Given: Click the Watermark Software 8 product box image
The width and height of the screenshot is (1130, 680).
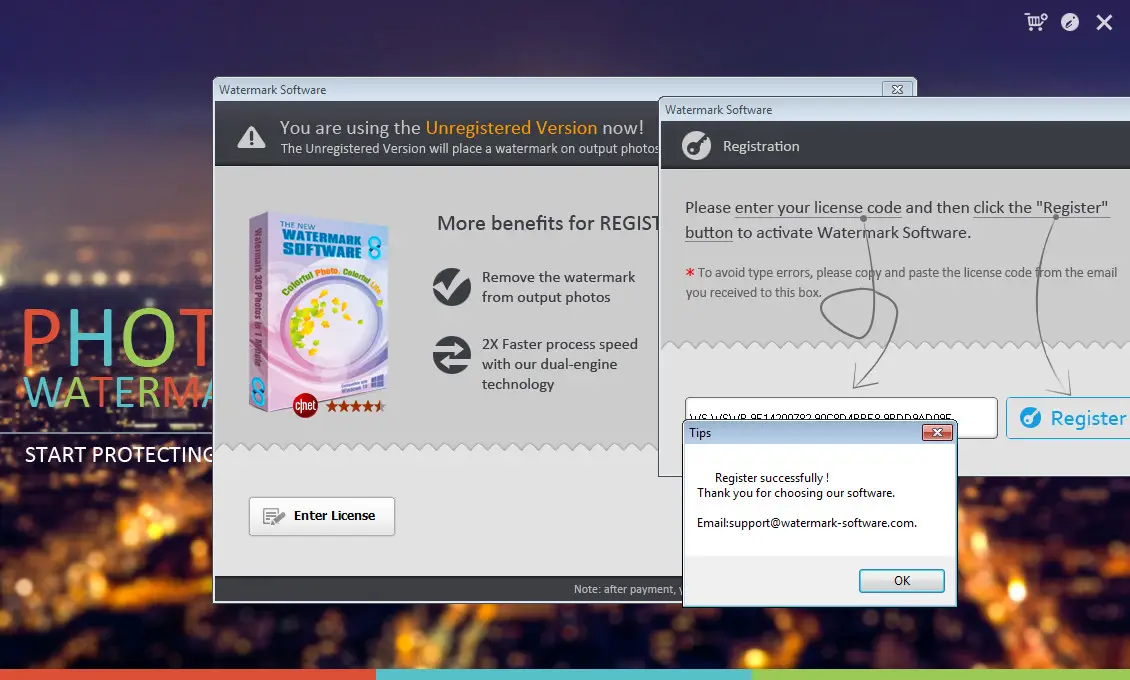Looking at the screenshot, I should tap(318, 312).
